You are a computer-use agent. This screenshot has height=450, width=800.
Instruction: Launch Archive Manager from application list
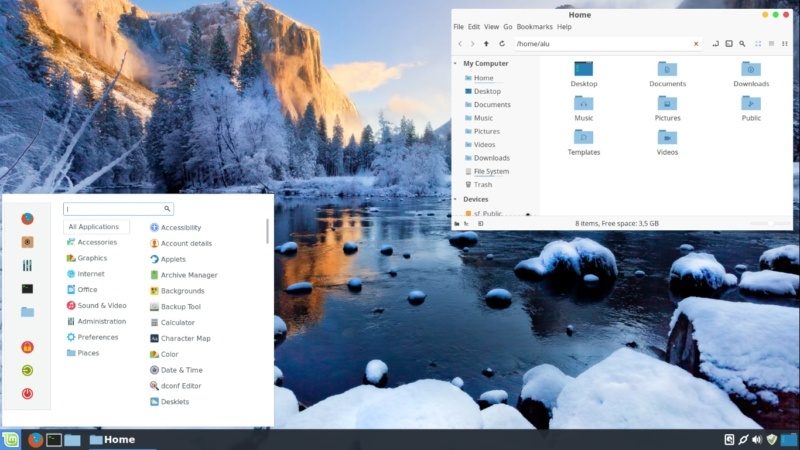[x=184, y=275]
